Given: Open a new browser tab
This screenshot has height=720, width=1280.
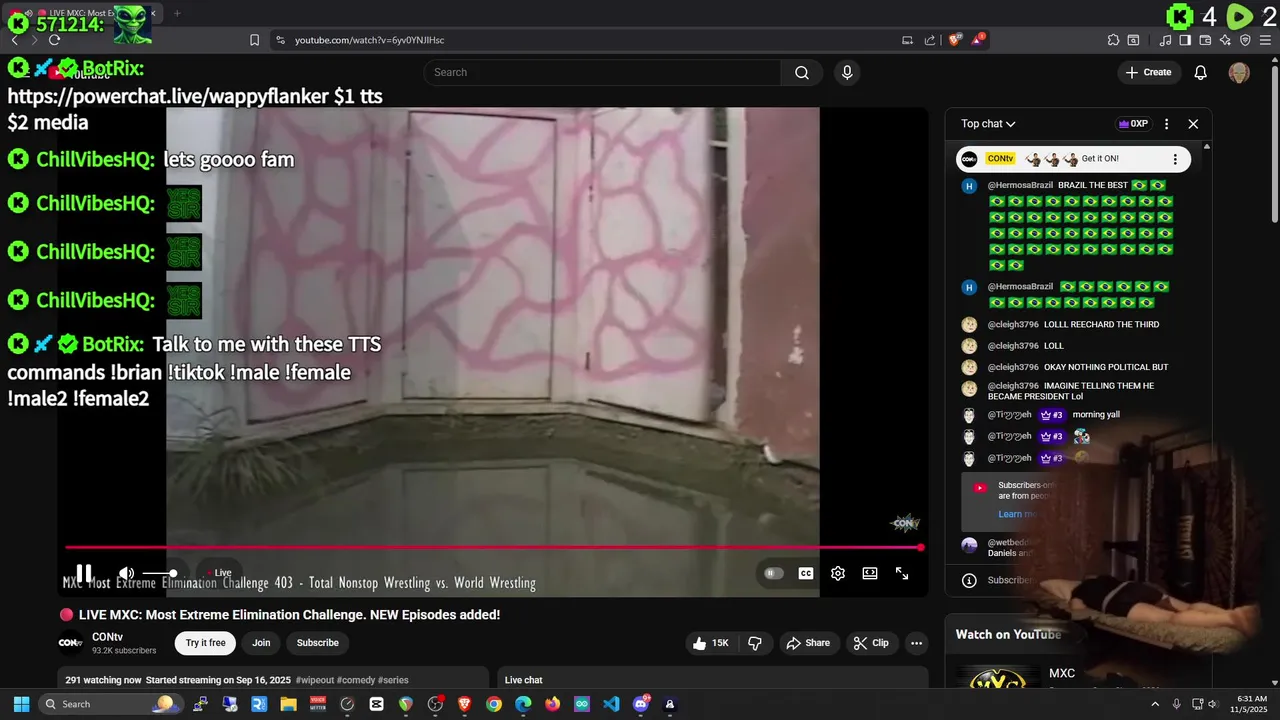Looking at the screenshot, I should pyautogui.click(x=177, y=13).
